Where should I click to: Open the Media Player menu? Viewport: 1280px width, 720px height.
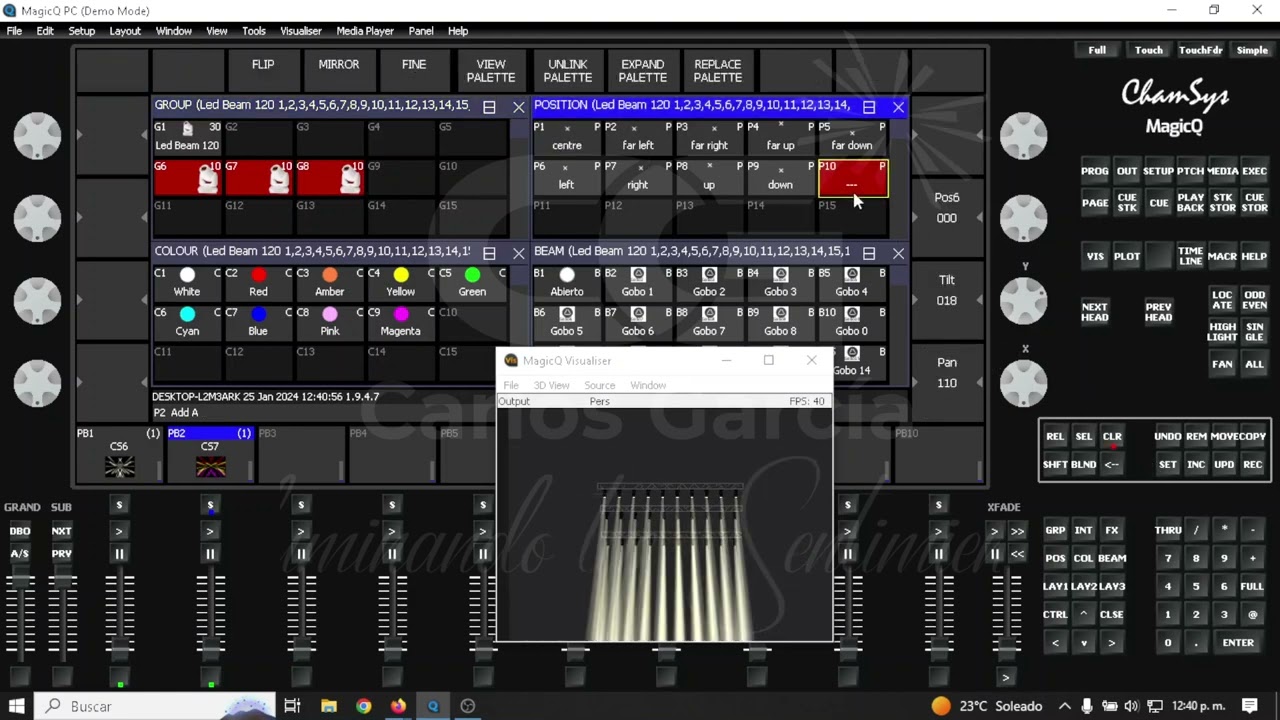tap(365, 31)
